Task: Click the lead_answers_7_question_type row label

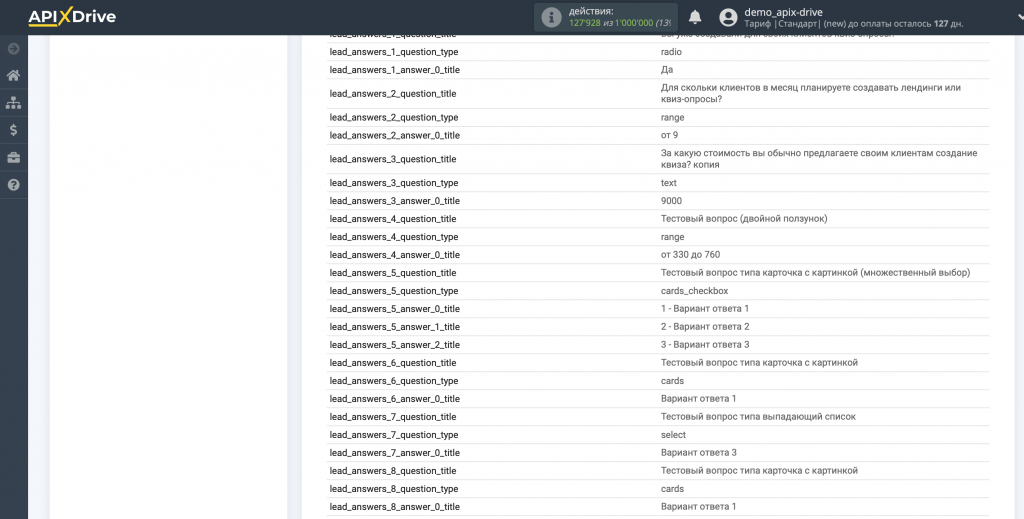Action: [x=394, y=435]
